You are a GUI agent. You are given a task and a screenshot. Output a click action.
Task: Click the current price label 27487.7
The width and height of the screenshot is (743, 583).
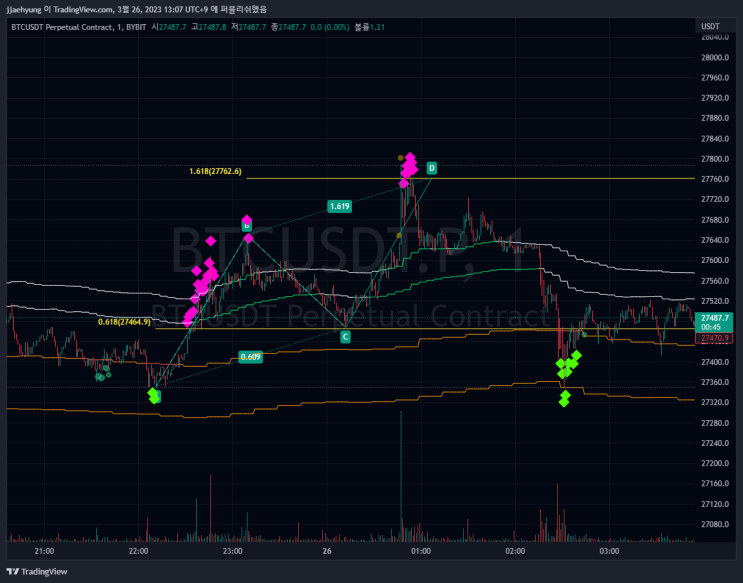pyautogui.click(x=714, y=318)
